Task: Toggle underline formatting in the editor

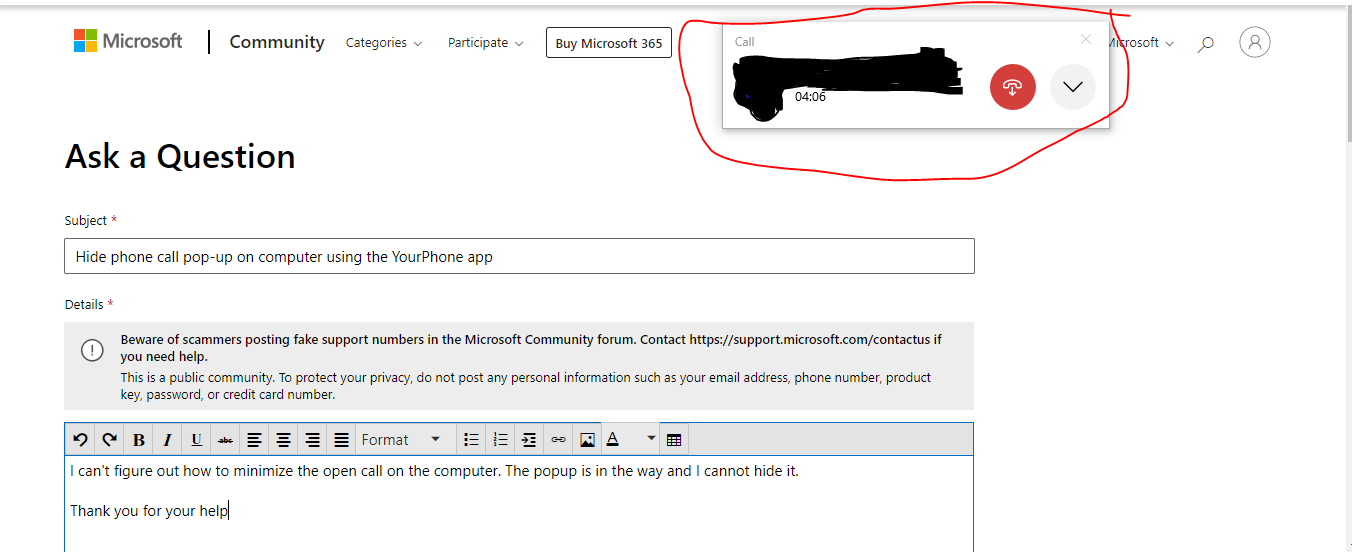Action: [x=197, y=440]
